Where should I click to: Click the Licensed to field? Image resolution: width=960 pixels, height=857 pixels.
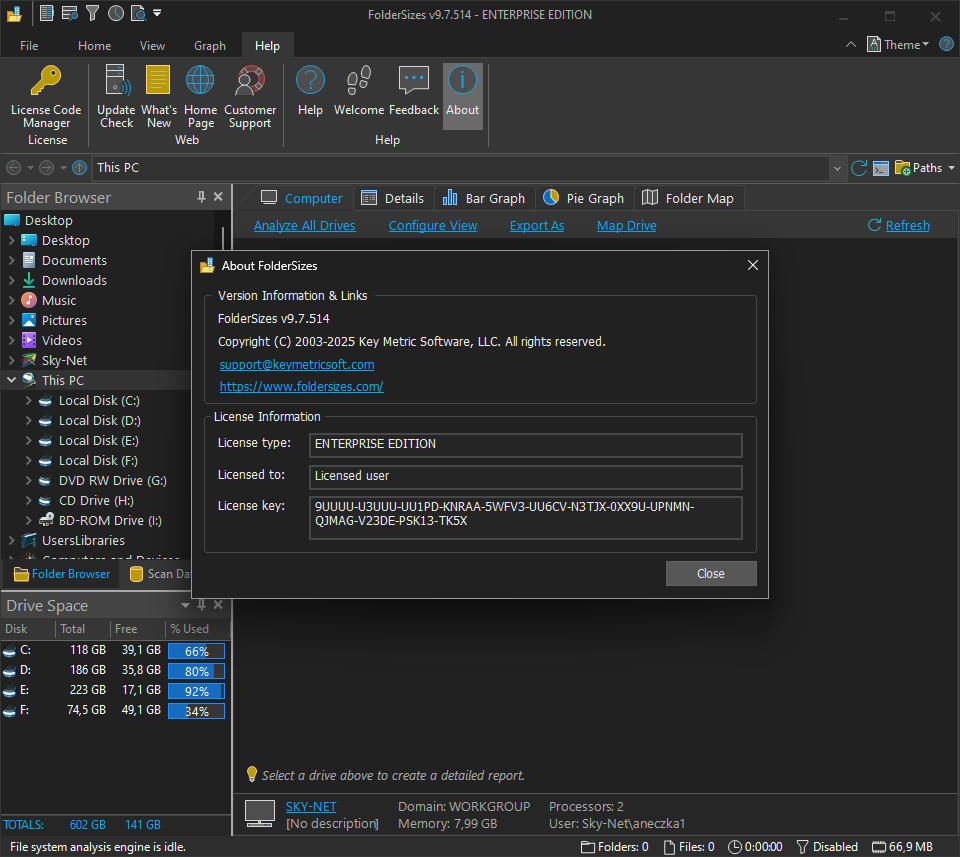pyautogui.click(x=525, y=477)
